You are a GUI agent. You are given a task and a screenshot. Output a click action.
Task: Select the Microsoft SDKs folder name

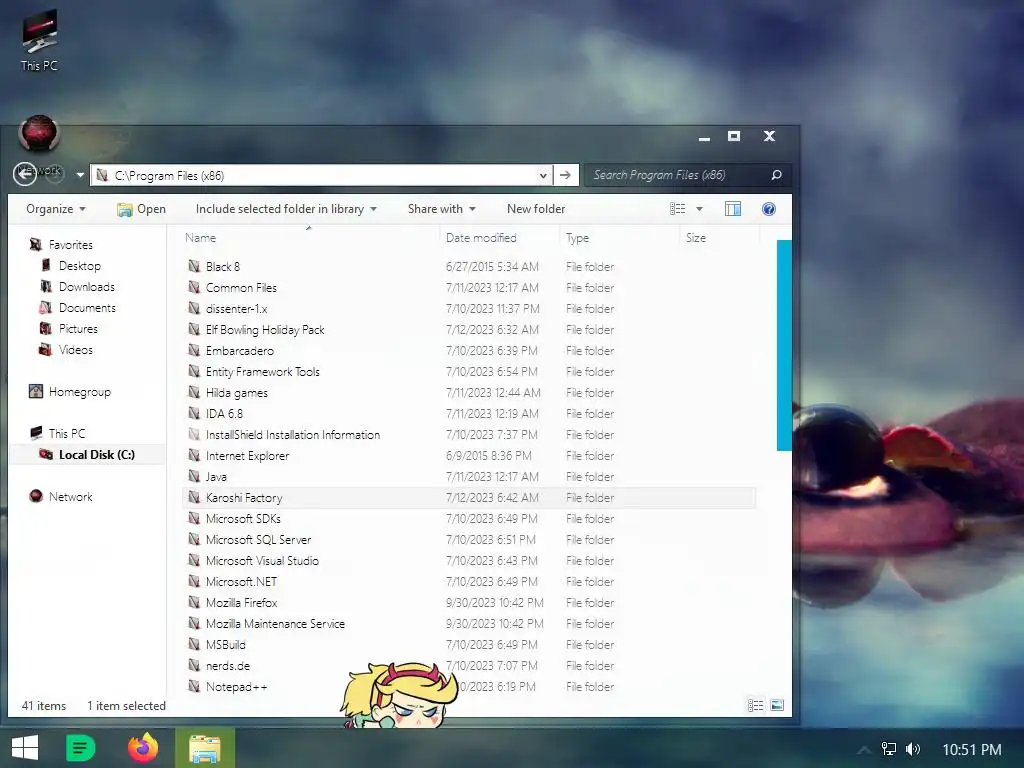pyautogui.click(x=243, y=519)
